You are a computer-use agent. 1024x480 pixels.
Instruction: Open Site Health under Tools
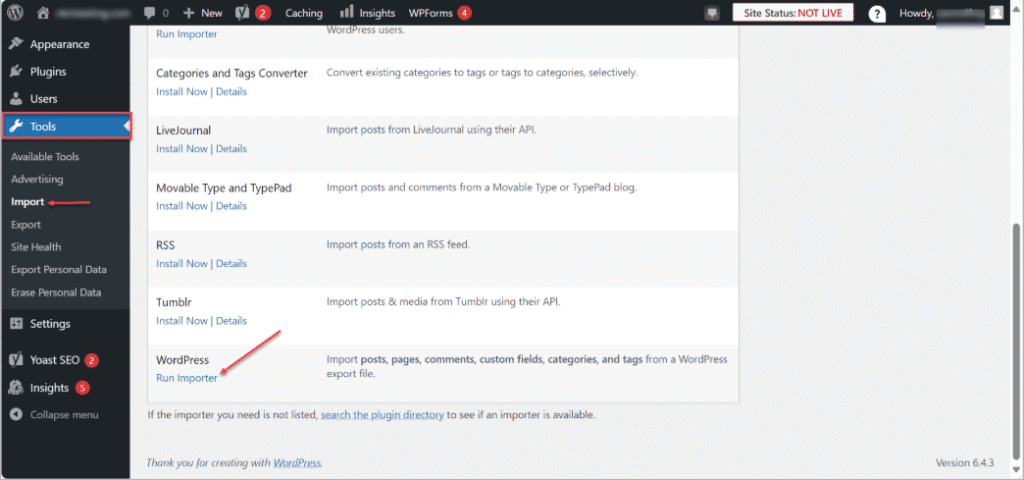tap(36, 247)
